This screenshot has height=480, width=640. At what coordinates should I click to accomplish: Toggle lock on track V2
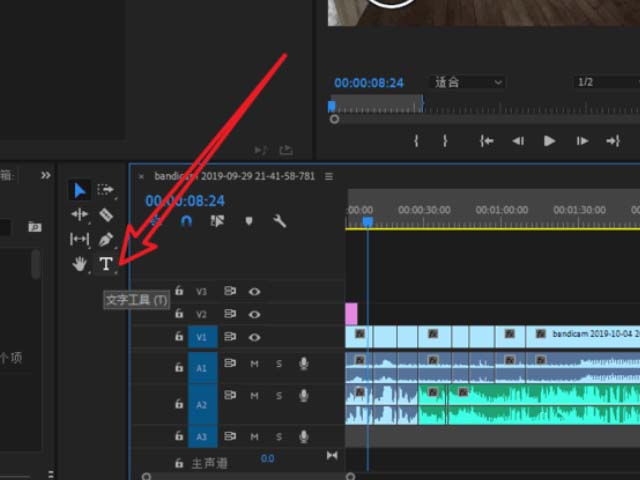[x=179, y=314]
